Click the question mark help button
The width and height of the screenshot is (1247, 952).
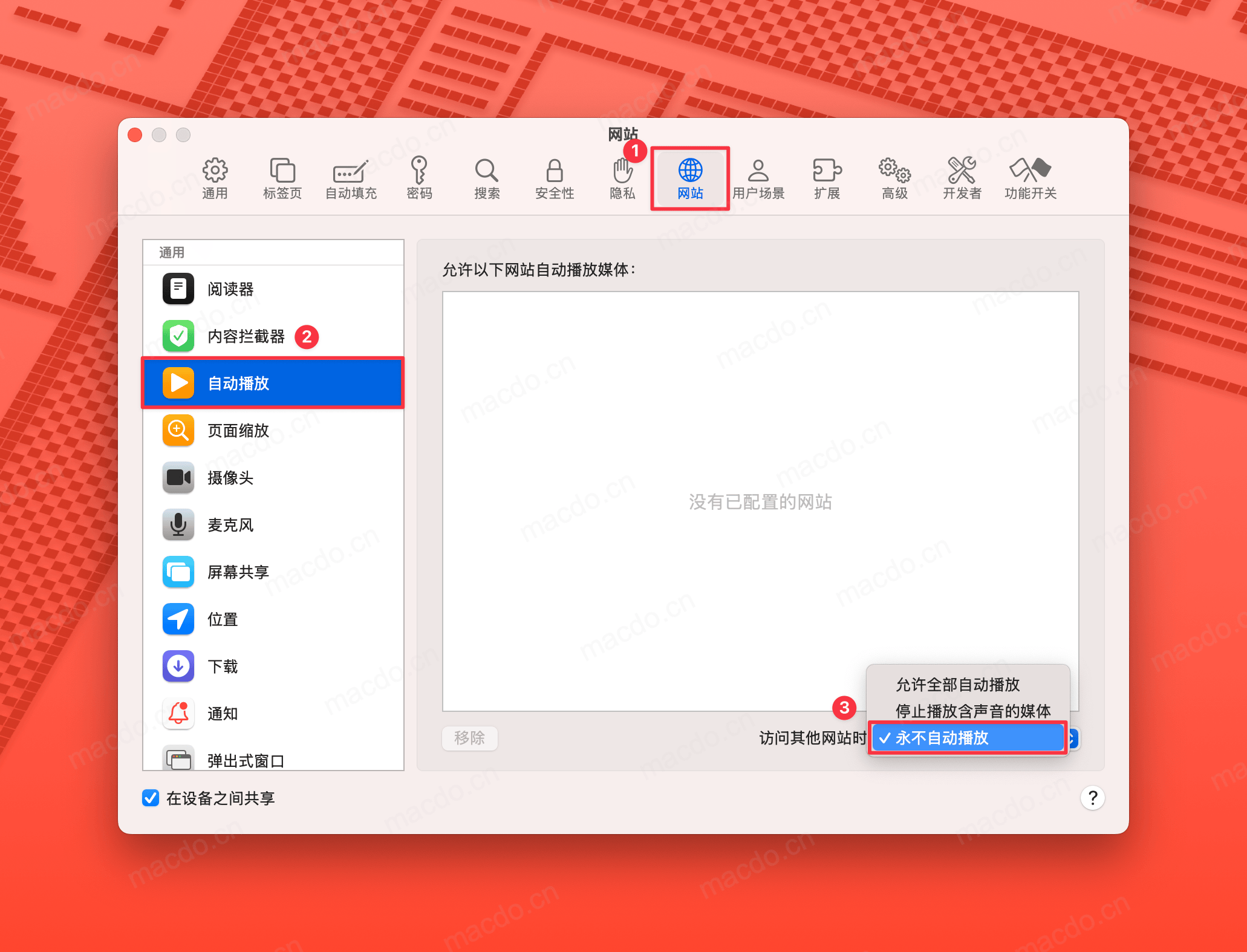tap(1092, 798)
